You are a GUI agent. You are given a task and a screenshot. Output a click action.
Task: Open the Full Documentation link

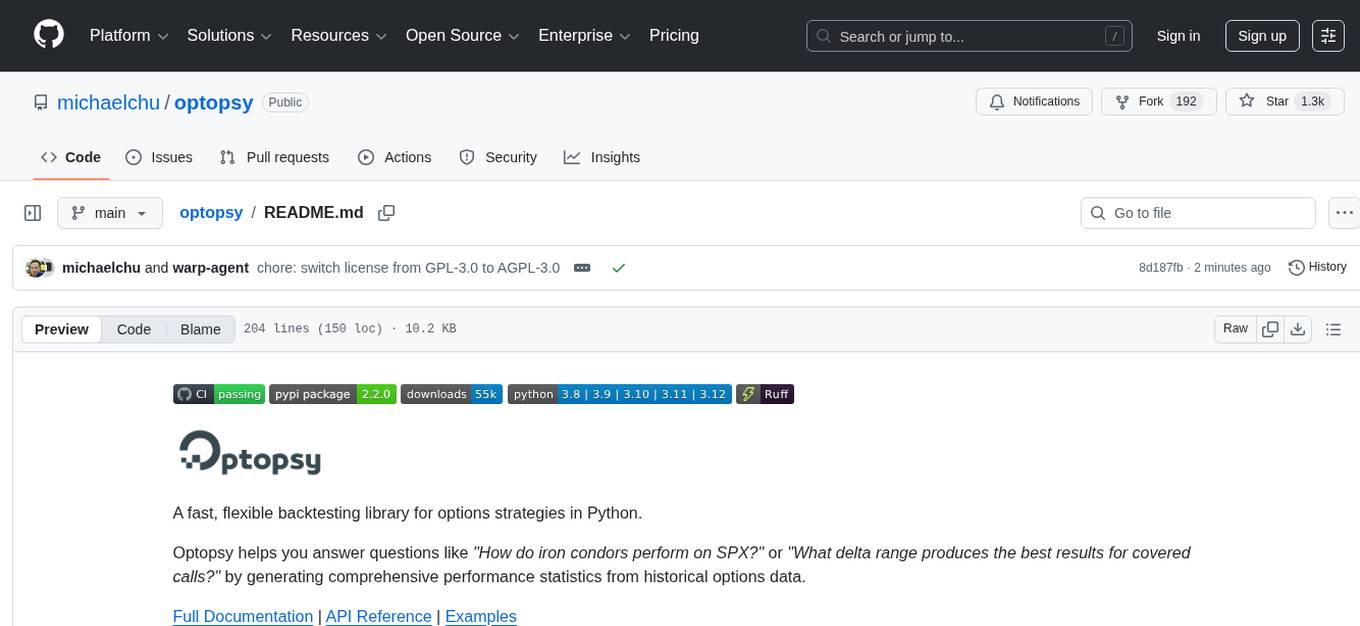tap(243, 616)
